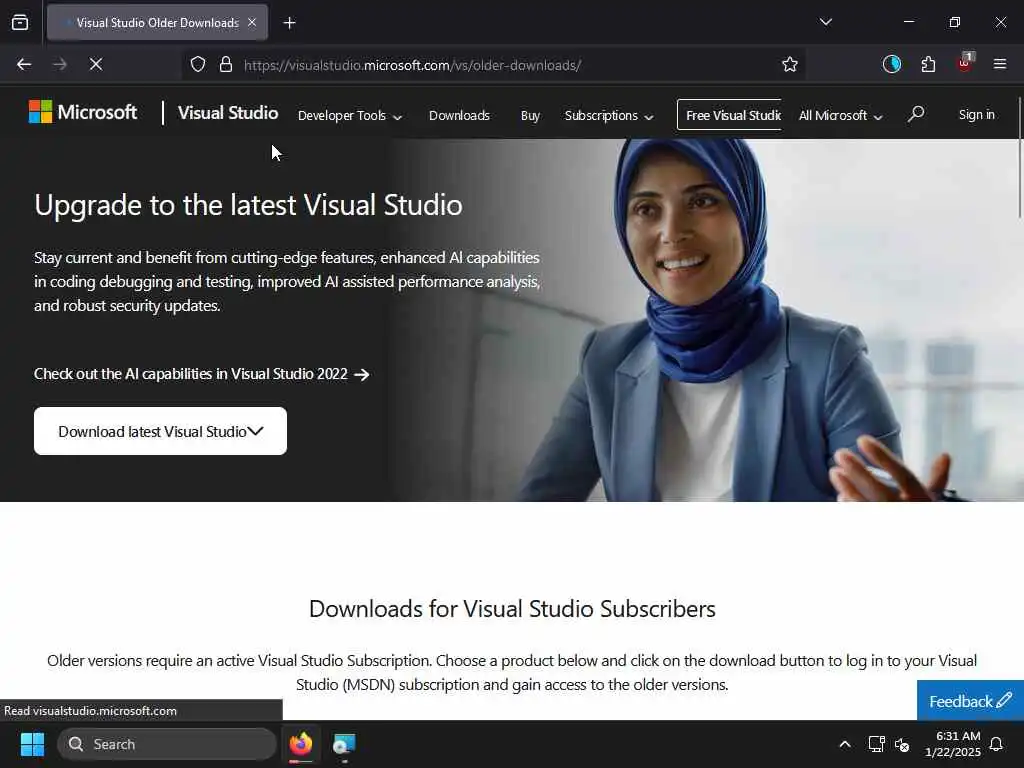The width and height of the screenshot is (1024, 768).
Task: Click the Sign in link
Action: 976,114
